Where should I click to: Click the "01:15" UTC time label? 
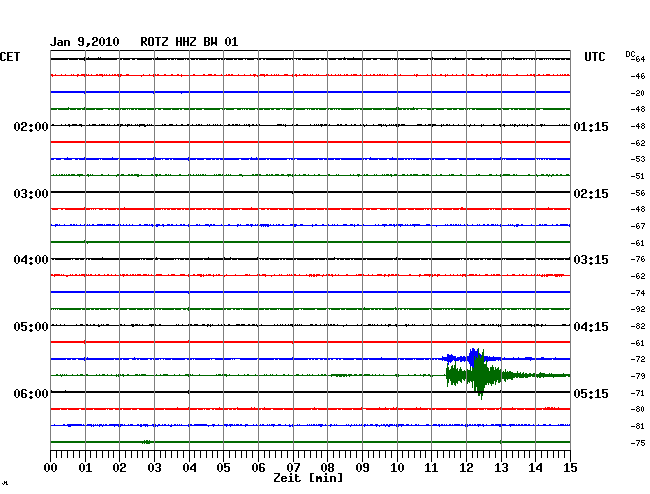[591, 126]
